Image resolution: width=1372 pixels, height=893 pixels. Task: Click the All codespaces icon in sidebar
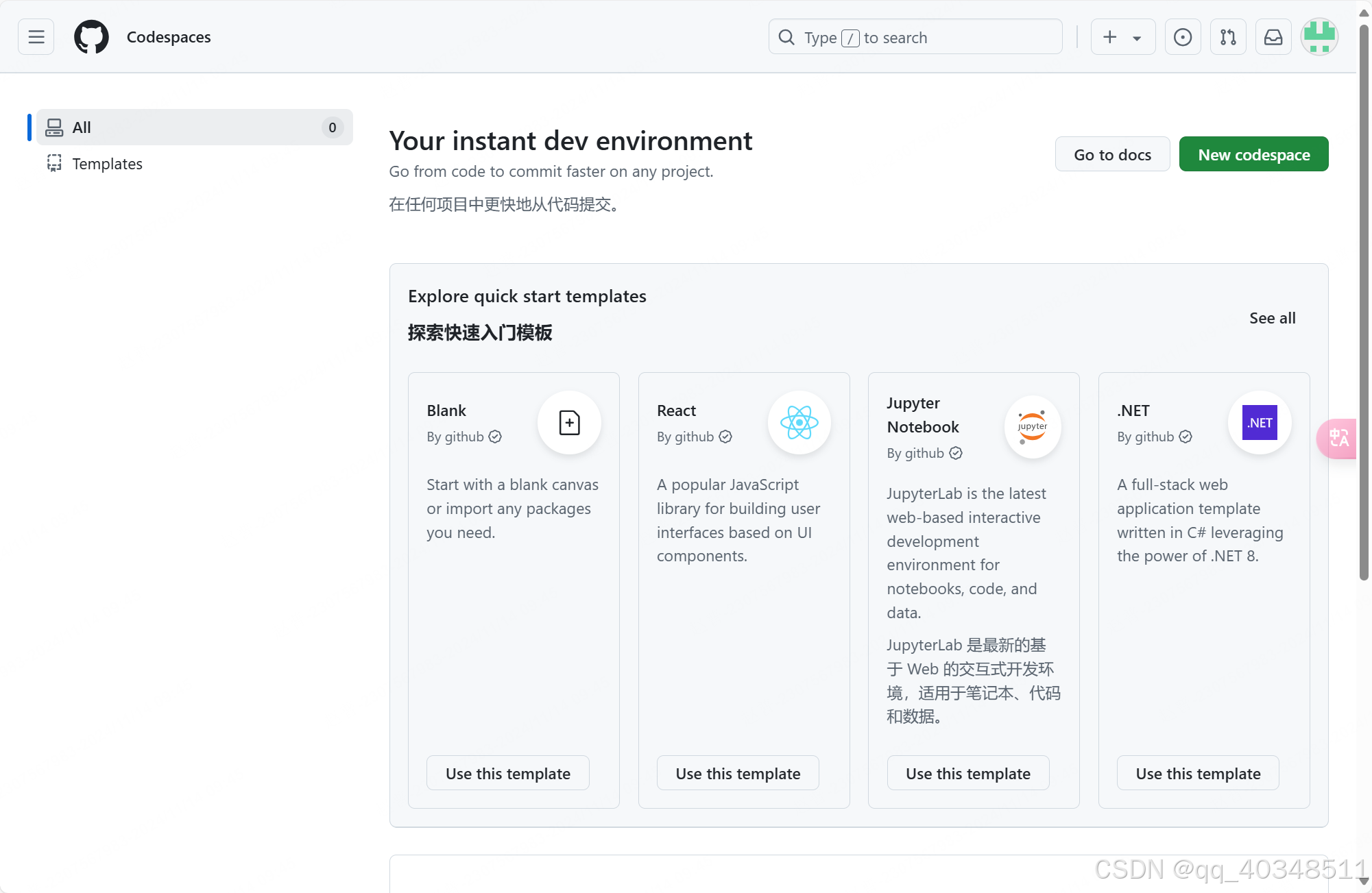[x=54, y=127]
